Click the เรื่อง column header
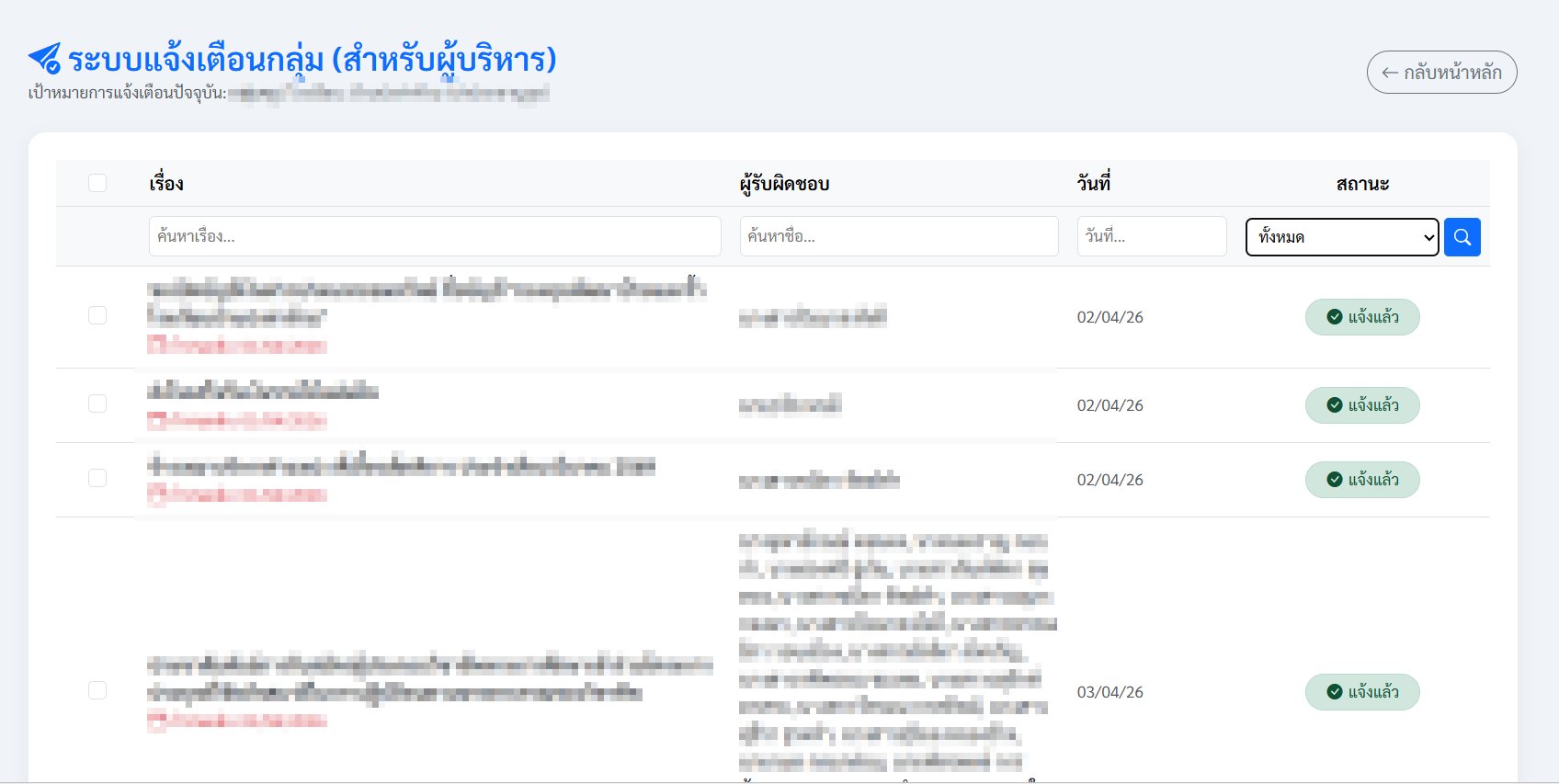This screenshot has width=1559, height=784. point(166,184)
